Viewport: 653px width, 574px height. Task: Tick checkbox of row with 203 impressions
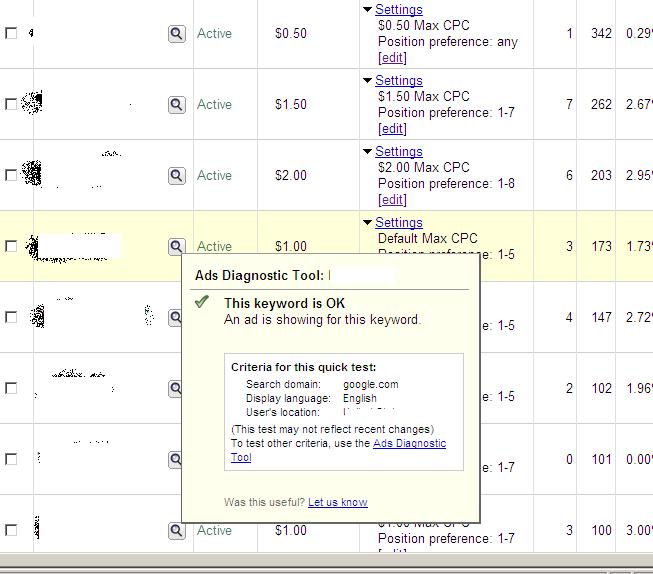coord(11,175)
